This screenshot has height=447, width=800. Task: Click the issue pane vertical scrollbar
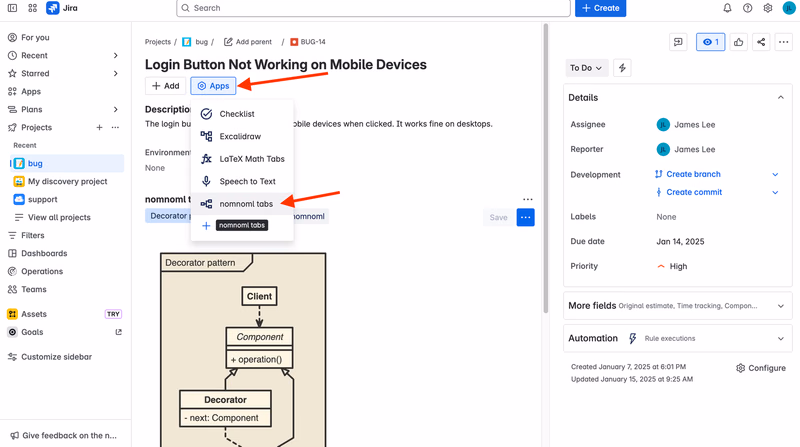coord(545,168)
